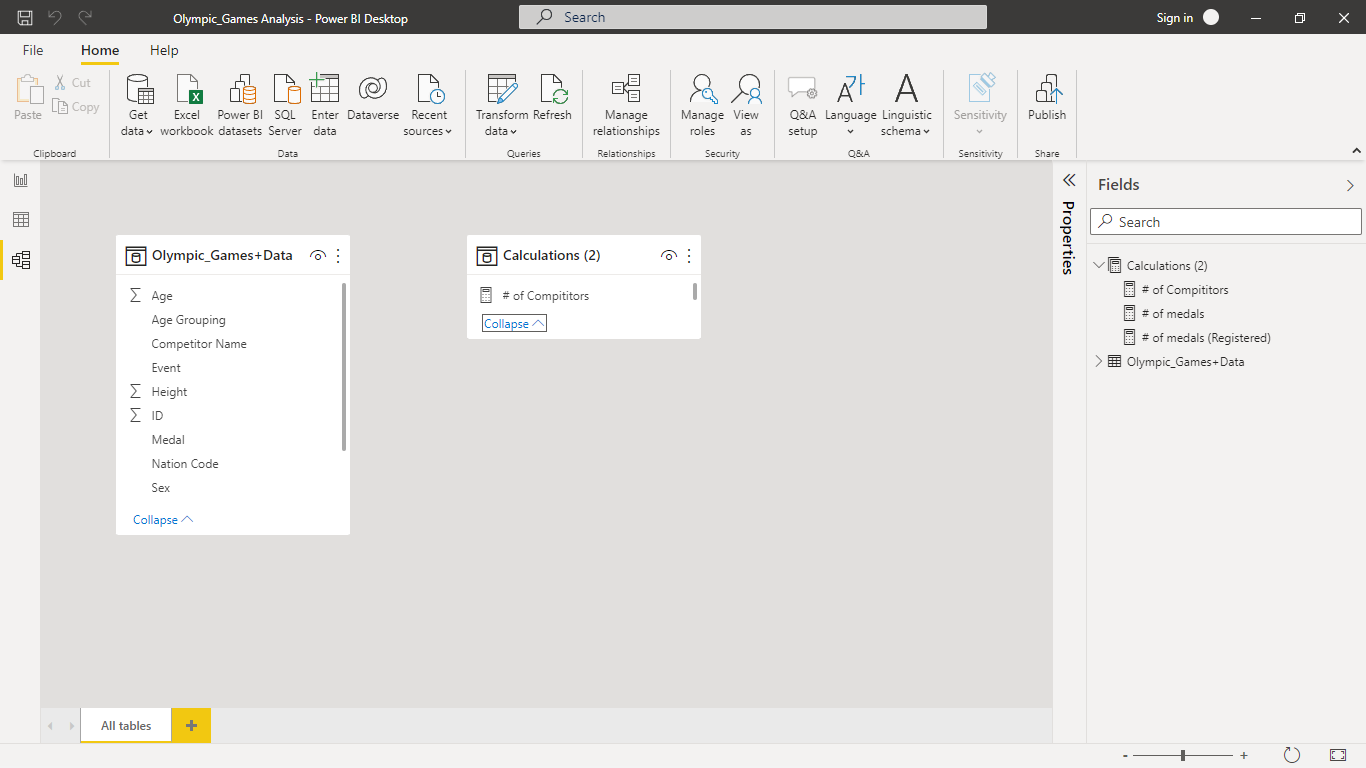The image size is (1366, 768).
Task: Open Manage relationships
Action: (x=625, y=104)
